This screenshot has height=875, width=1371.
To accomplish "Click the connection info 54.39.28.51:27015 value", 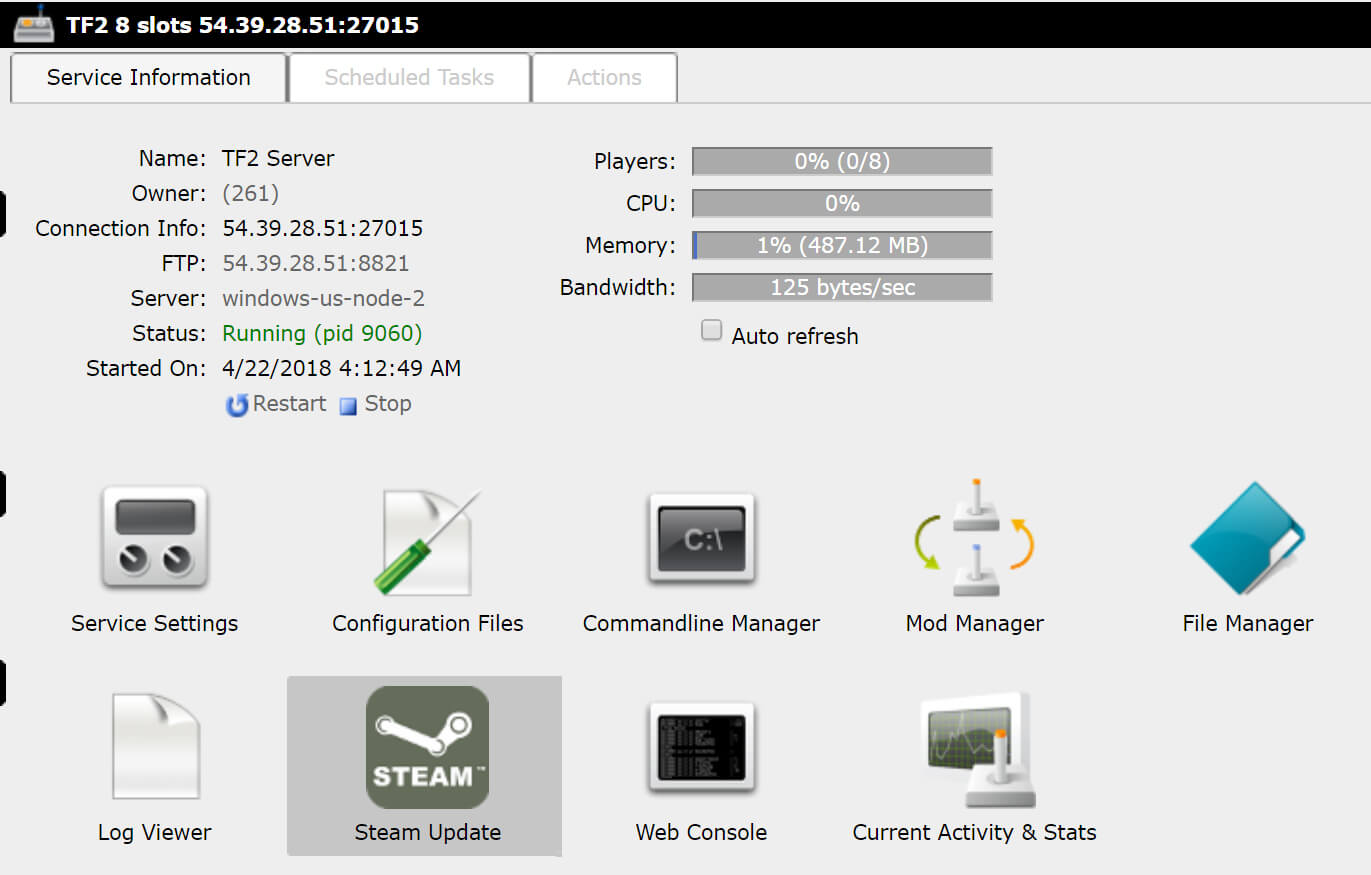I will (x=323, y=228).
